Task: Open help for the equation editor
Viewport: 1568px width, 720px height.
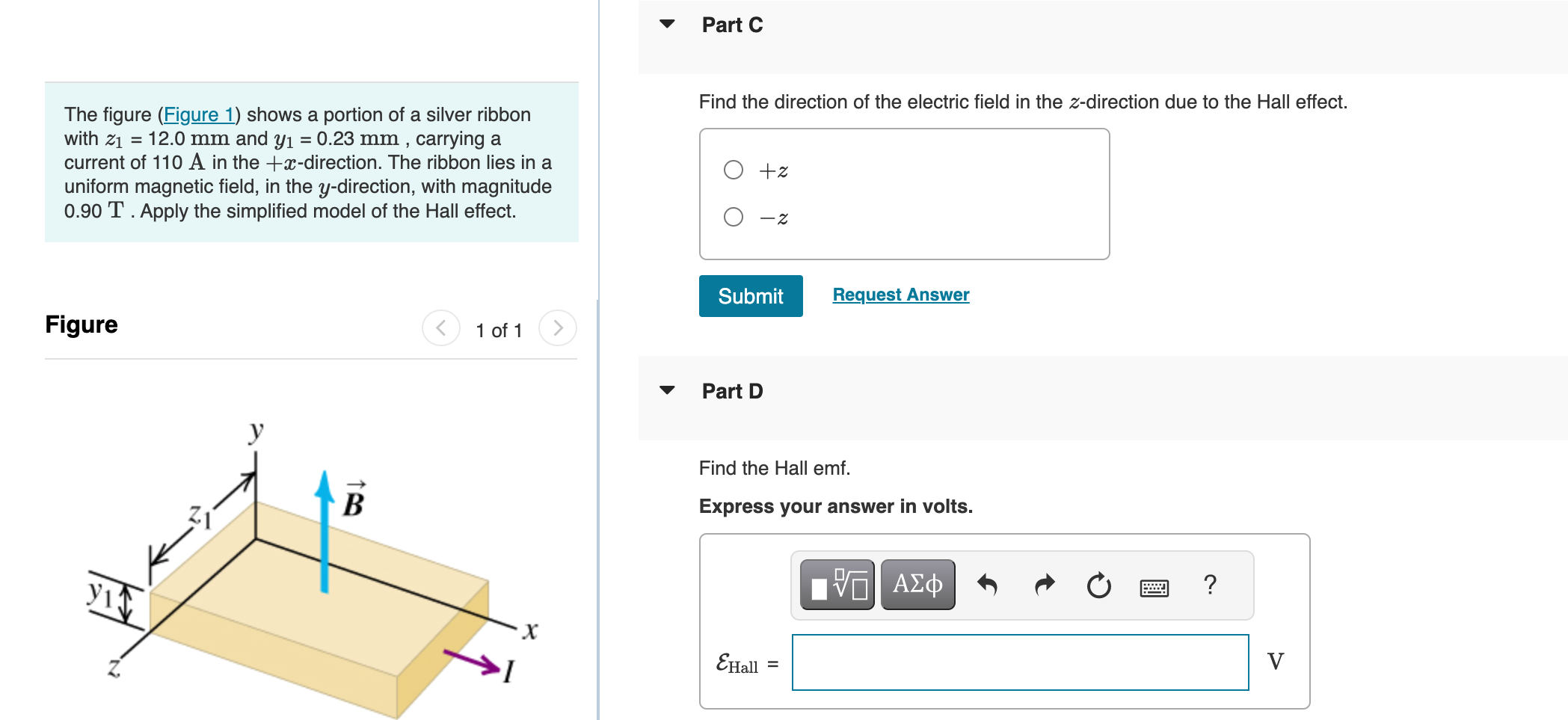Action: [1211, 585]
